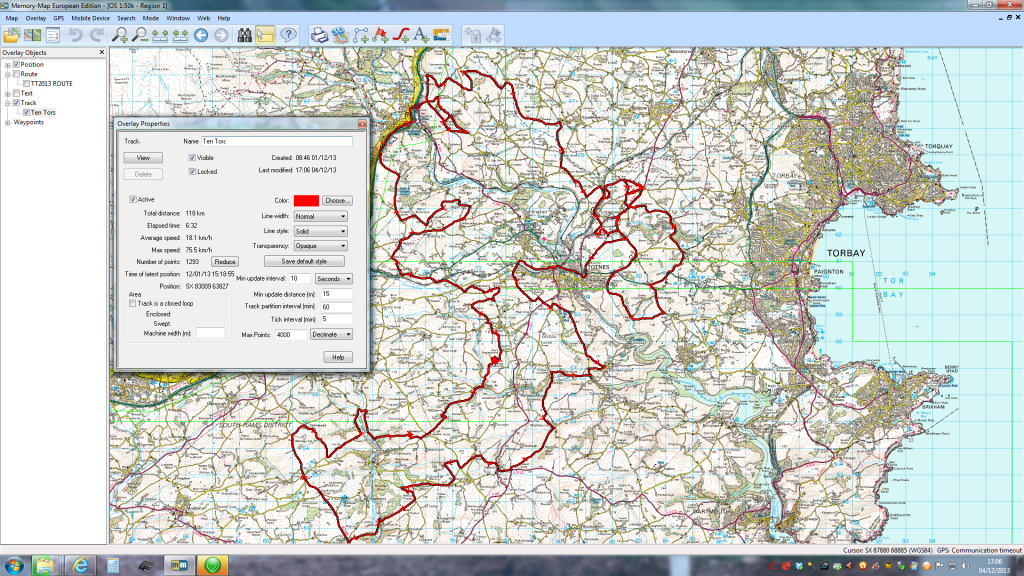Open the Line width dropdown
Image resolution: width=1024 pixels, height=576 pixels.
coord(320,216)
